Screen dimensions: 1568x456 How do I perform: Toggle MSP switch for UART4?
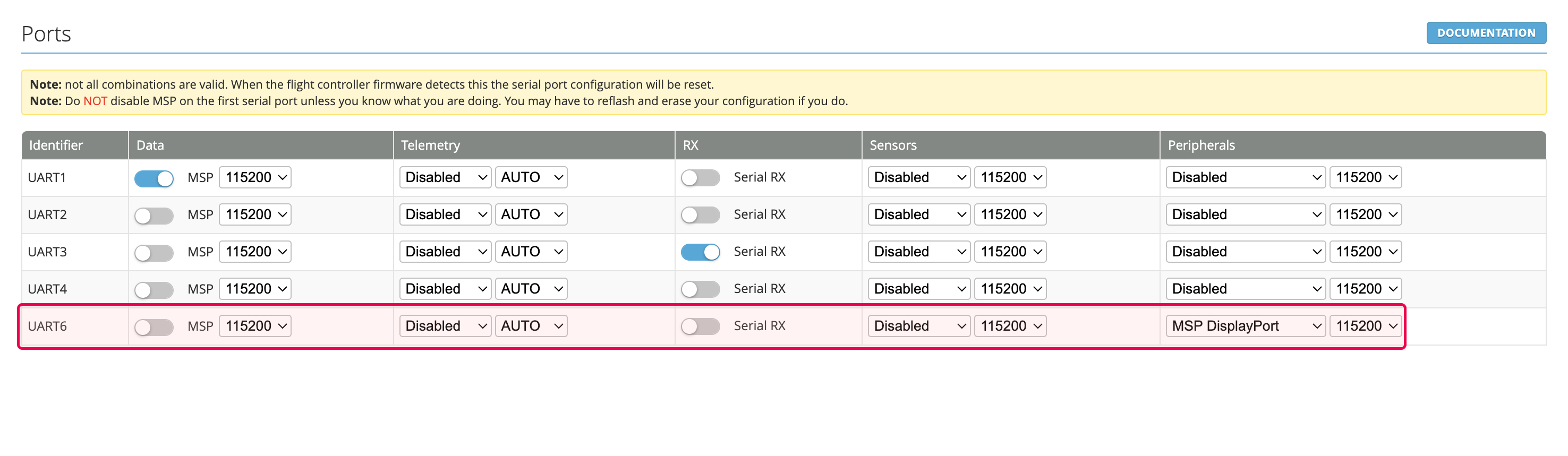pyautogui.click(x=154, y=289)
